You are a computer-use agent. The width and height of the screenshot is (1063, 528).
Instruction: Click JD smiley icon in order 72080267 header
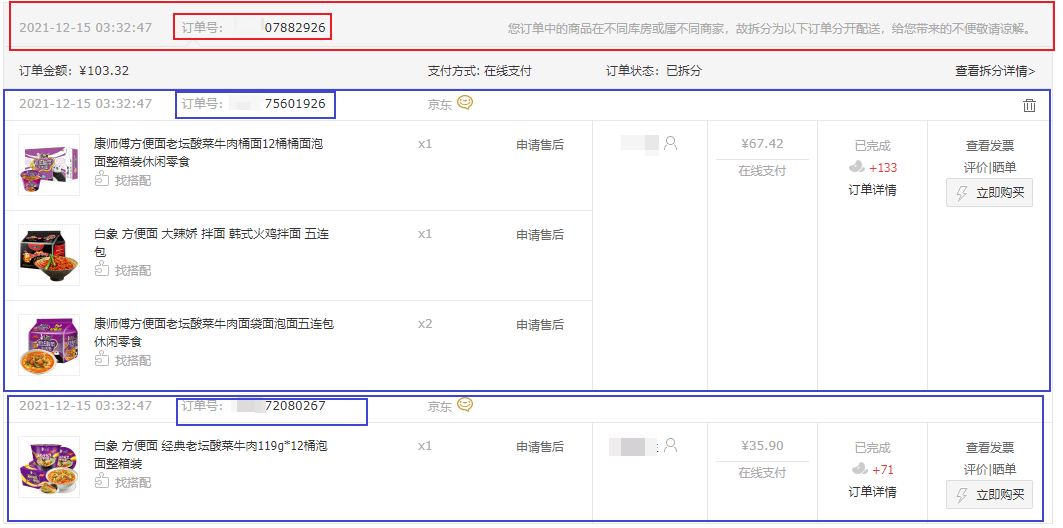tap(464, 405)
